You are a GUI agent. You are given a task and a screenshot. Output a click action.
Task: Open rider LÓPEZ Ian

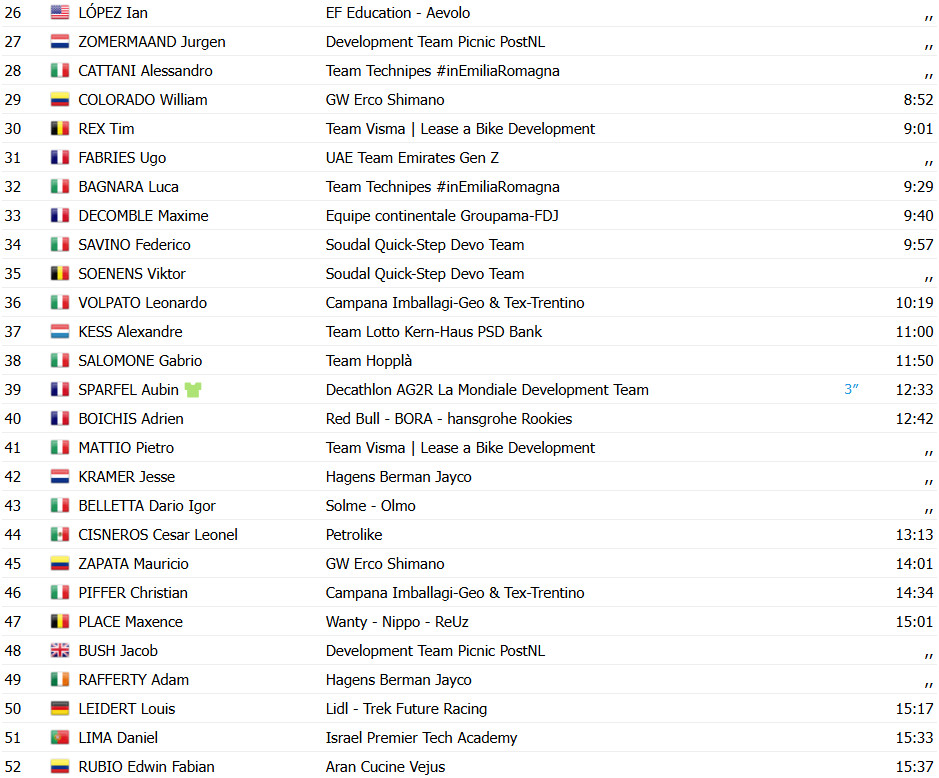coord(113,13)
